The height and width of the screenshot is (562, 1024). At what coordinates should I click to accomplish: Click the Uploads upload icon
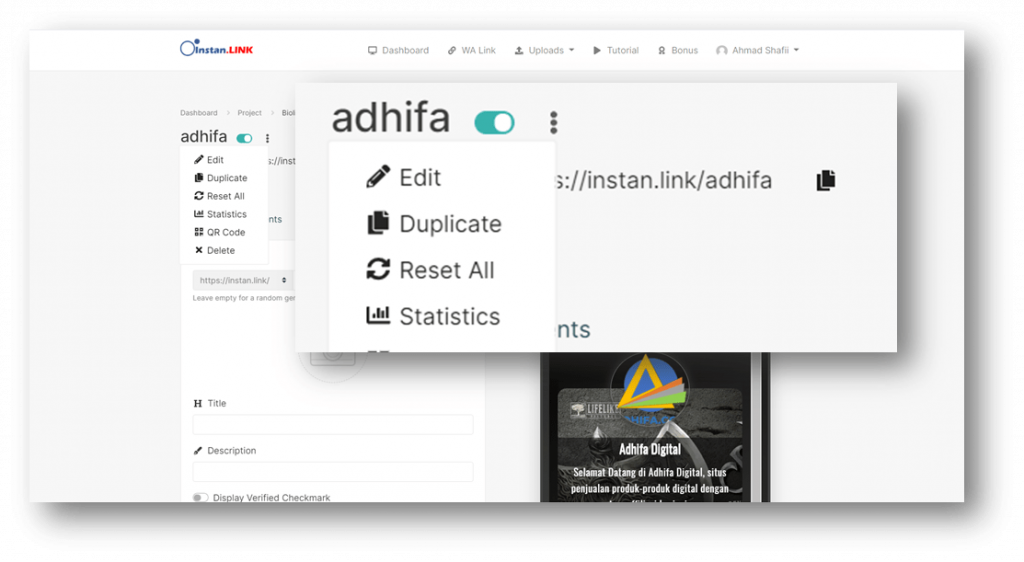coord(519,50)
